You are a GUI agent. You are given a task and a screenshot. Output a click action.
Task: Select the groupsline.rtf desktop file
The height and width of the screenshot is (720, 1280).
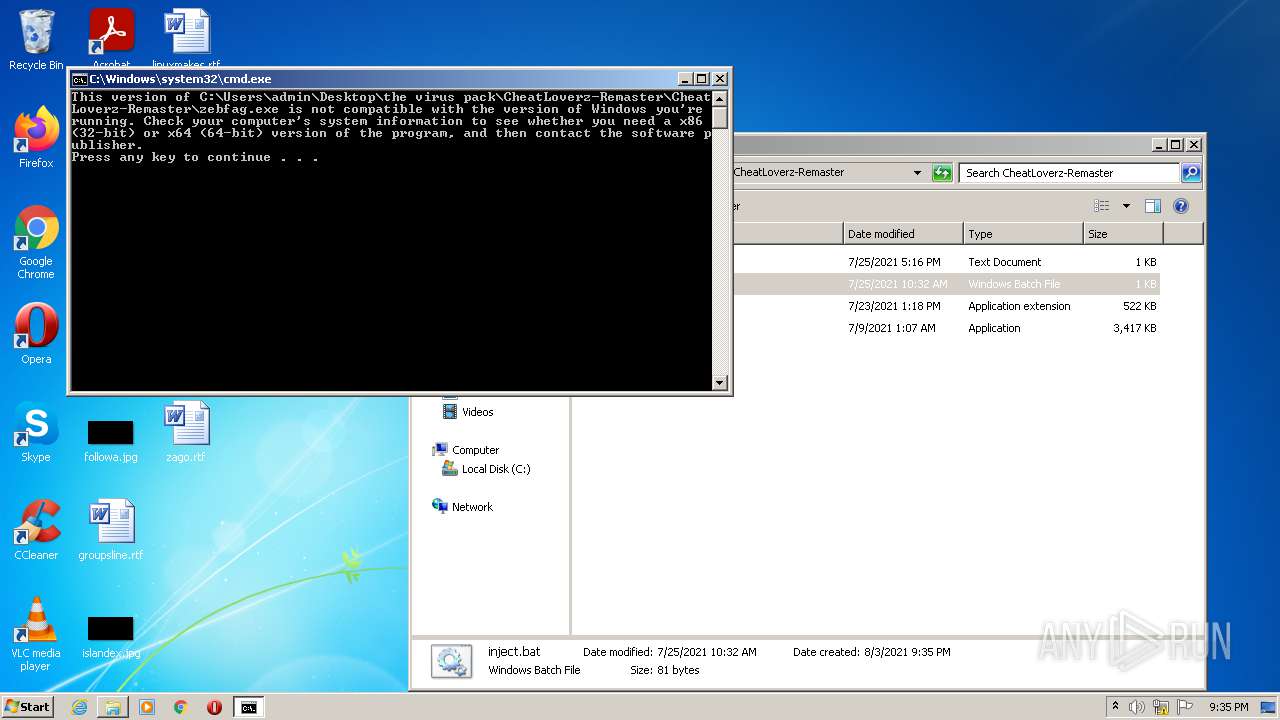(x=110, y=530)
